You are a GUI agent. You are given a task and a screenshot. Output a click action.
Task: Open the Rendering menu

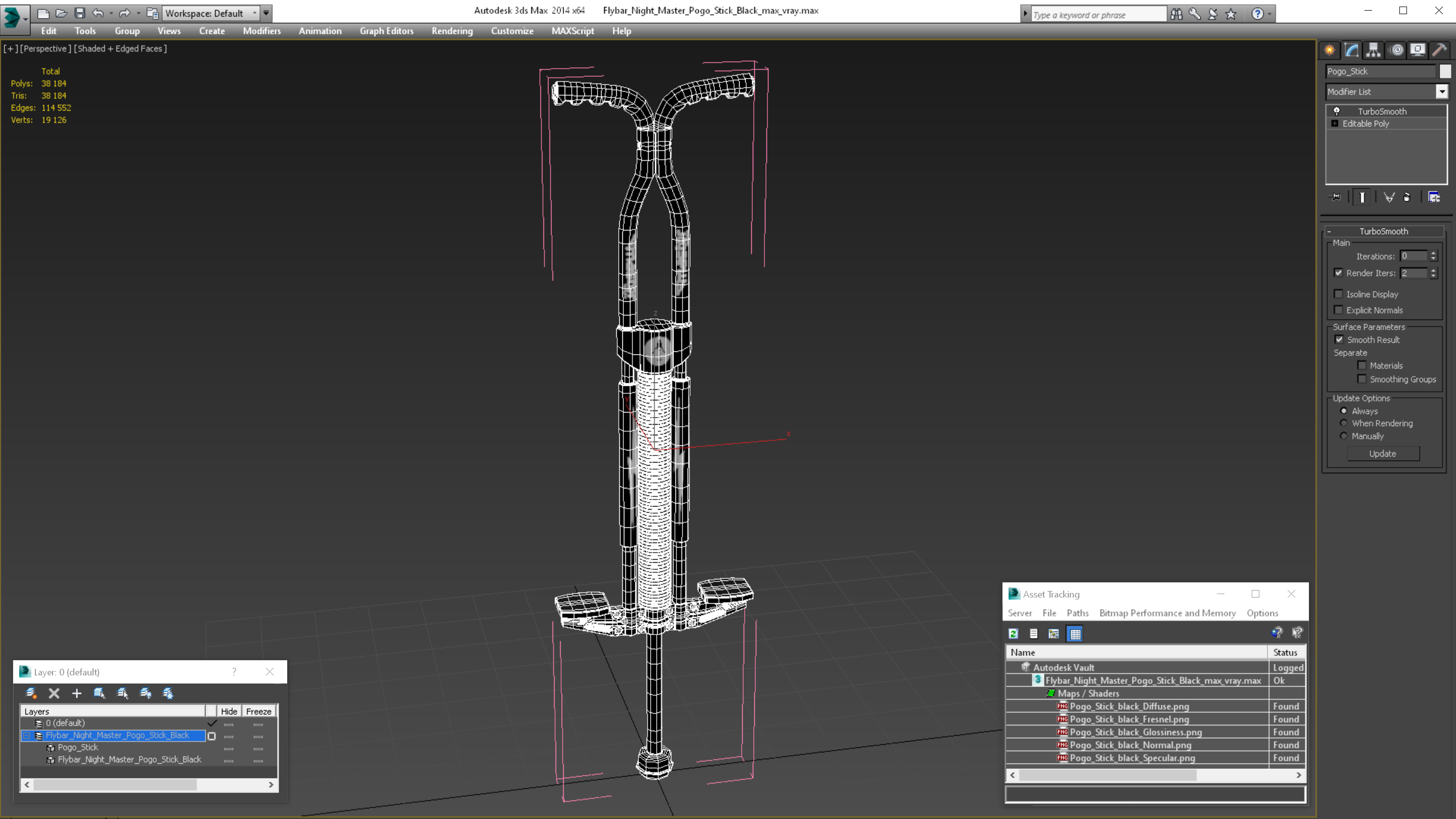(x=451, y=31)
